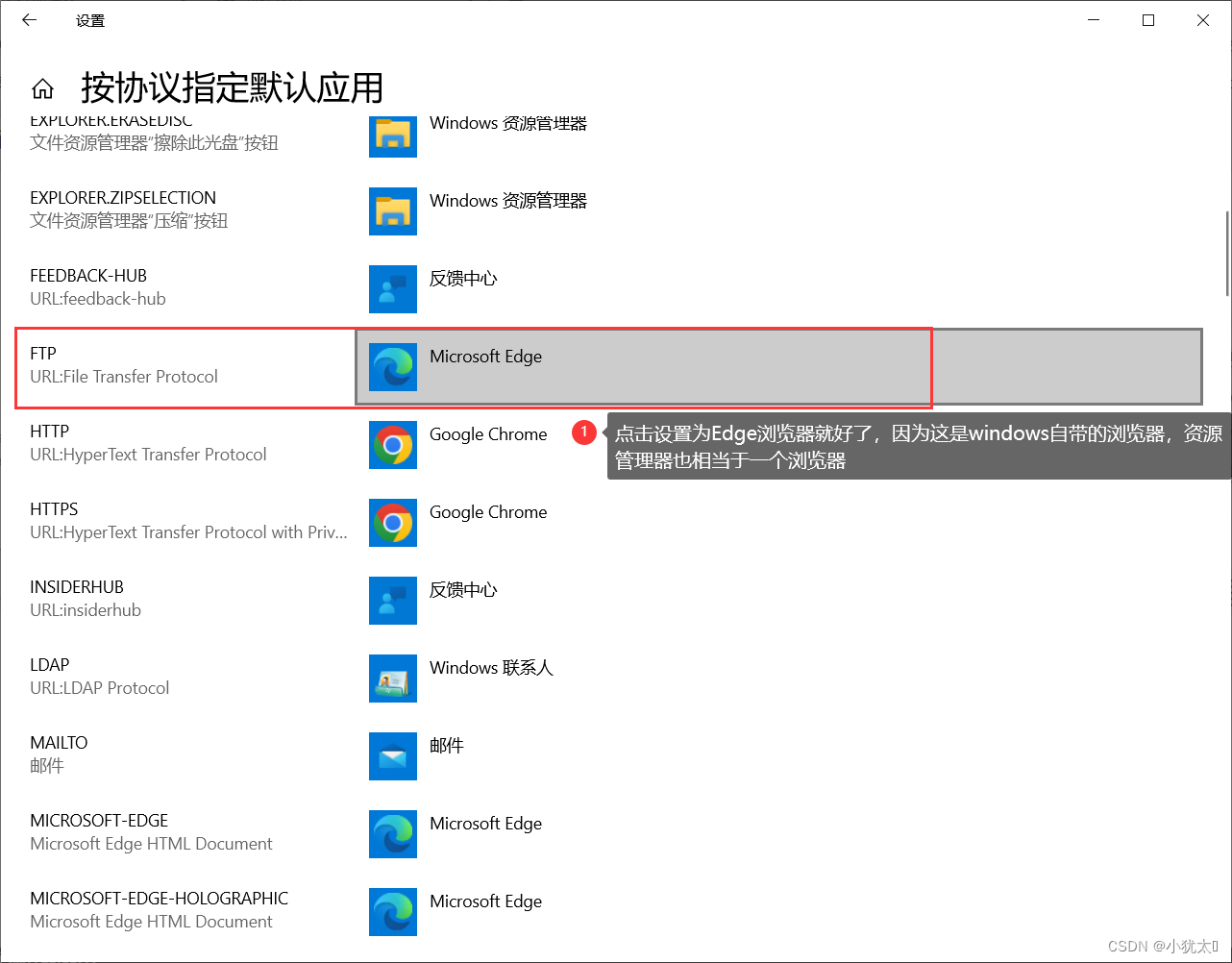Choose the Edge icon for MICROSOFT-EDGE-HOLOGRAPHIC

[x=393, y=912]
